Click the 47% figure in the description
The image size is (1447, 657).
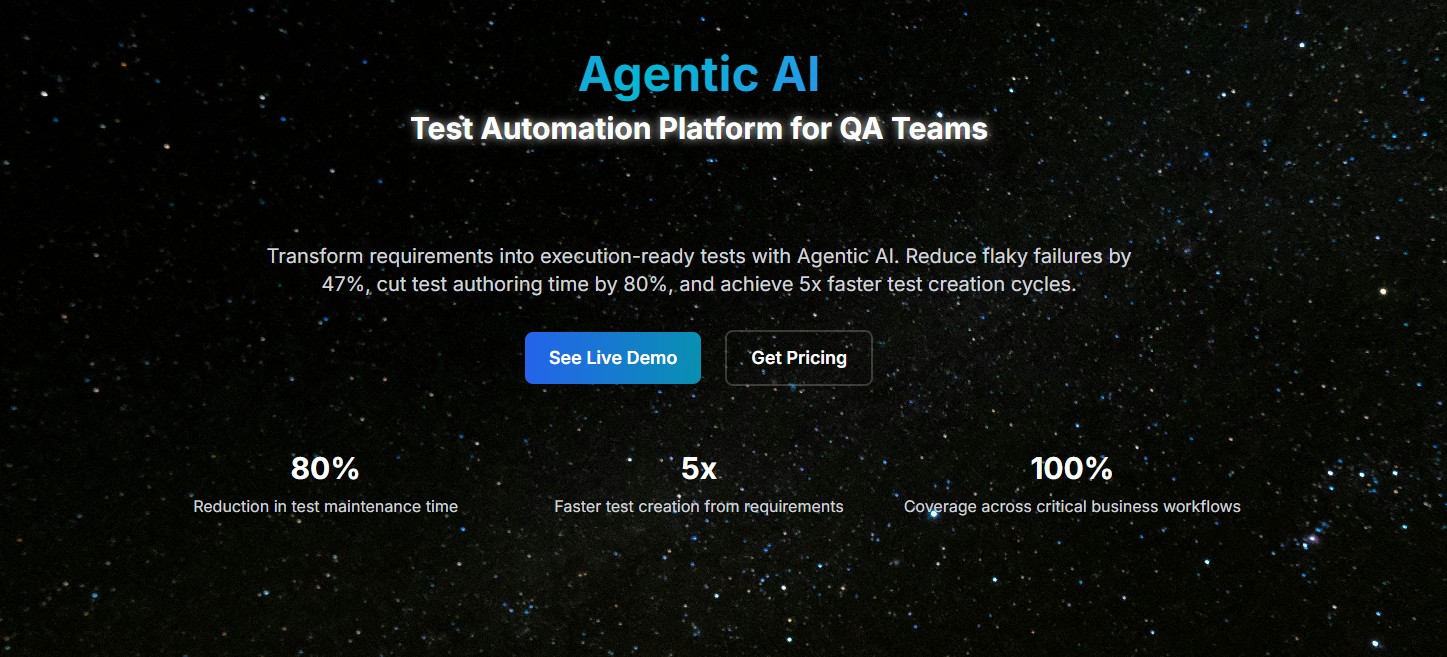coord(343,285)
